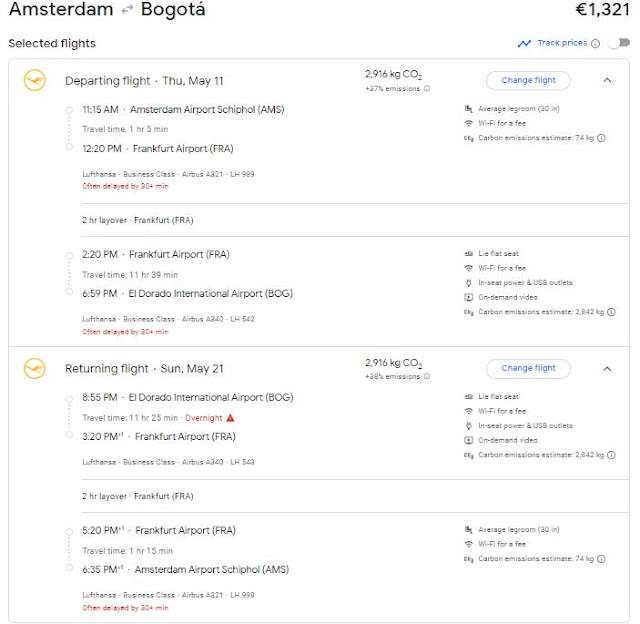Image resolution: width=640 pixels, height=624 pixels.
Task: Click the +38% emissions info icon
Action: click(427, 377)
